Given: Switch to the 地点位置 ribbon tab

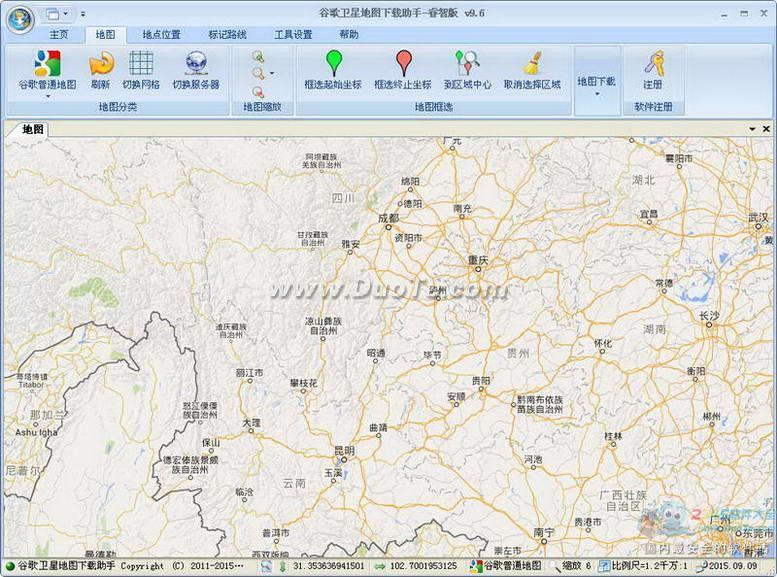Looking at the screenshot, I should 162,35.
